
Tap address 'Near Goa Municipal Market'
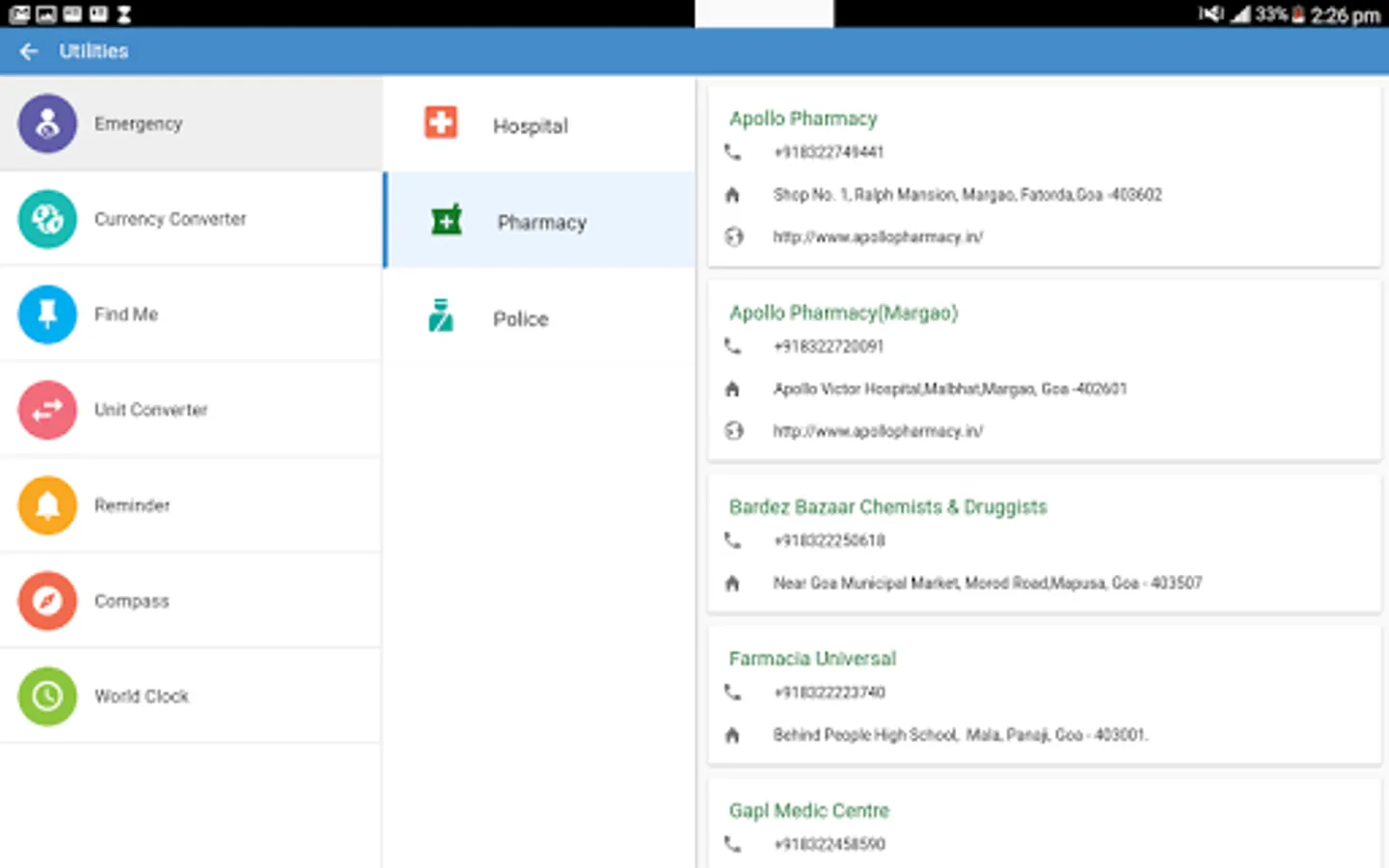[988, 583]
